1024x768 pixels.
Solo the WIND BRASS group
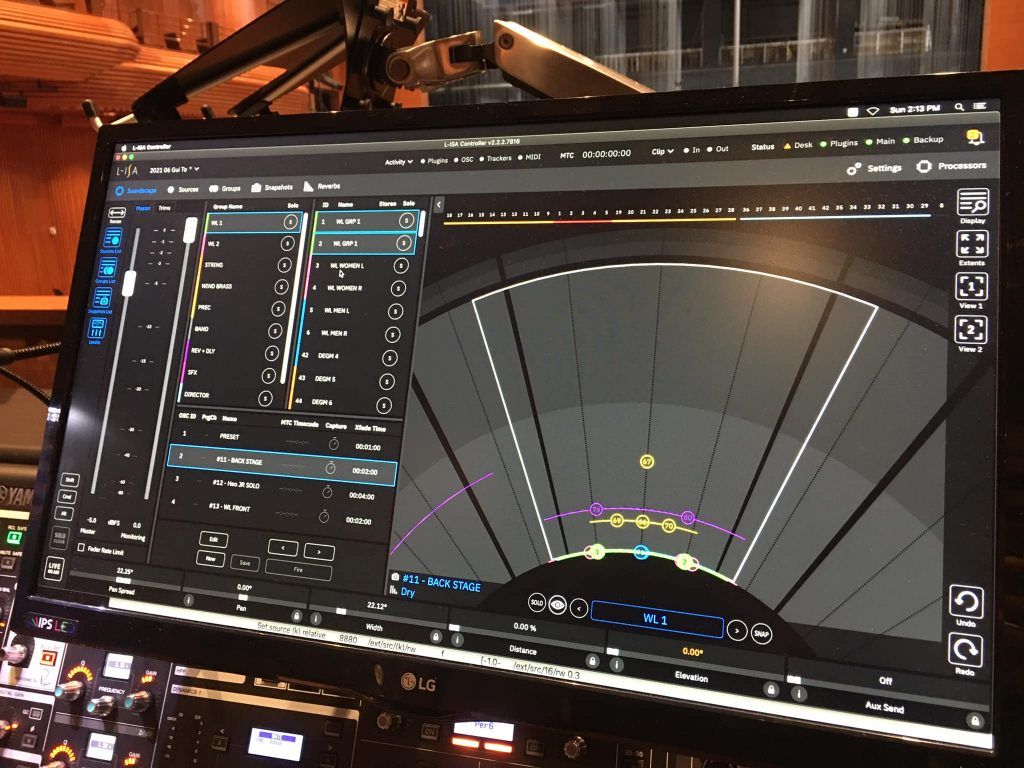(281, 287)
